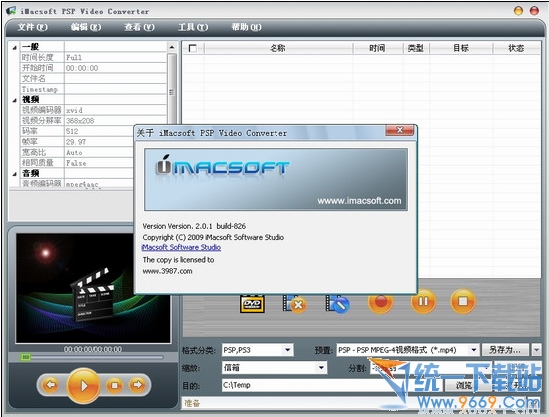Click the 文件名 property row
Image resolution: width=549 pixels, height=417 pixels.
coord(93,78)
